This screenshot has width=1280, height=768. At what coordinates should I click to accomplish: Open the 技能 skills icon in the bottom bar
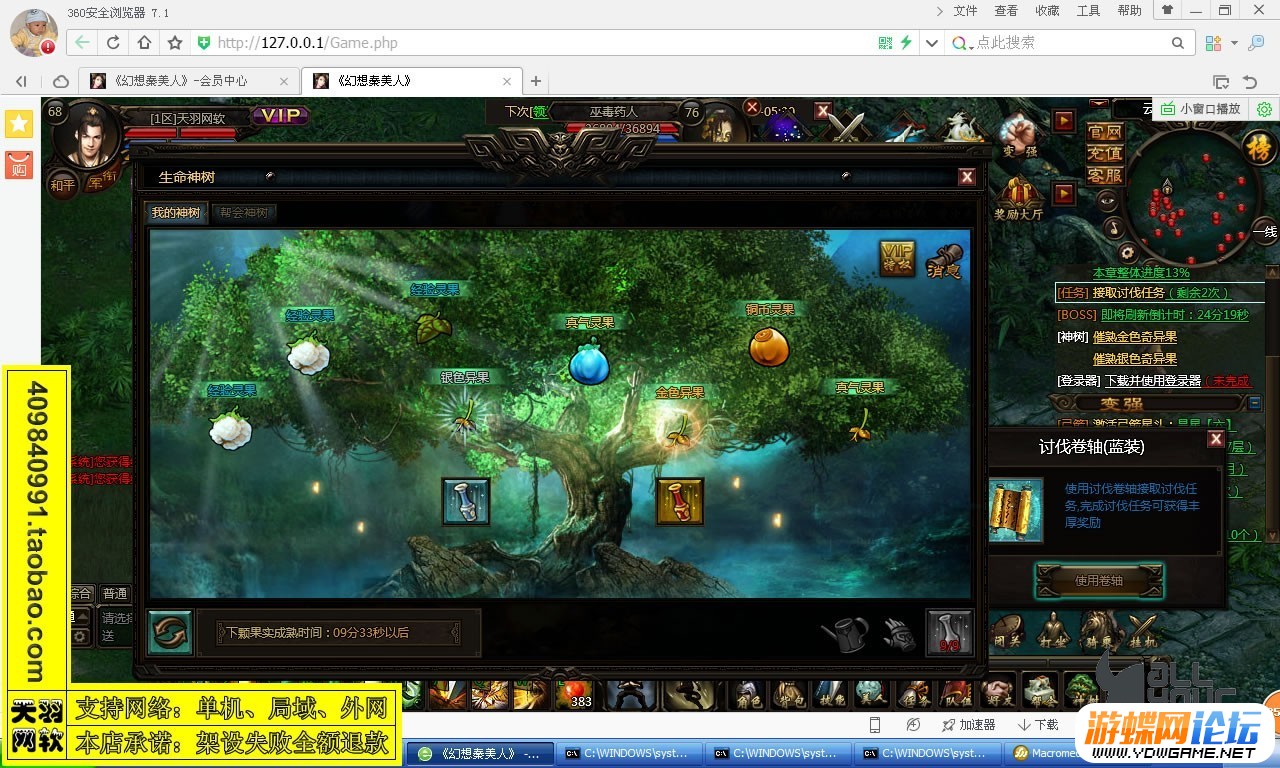(x=830, y=693)
